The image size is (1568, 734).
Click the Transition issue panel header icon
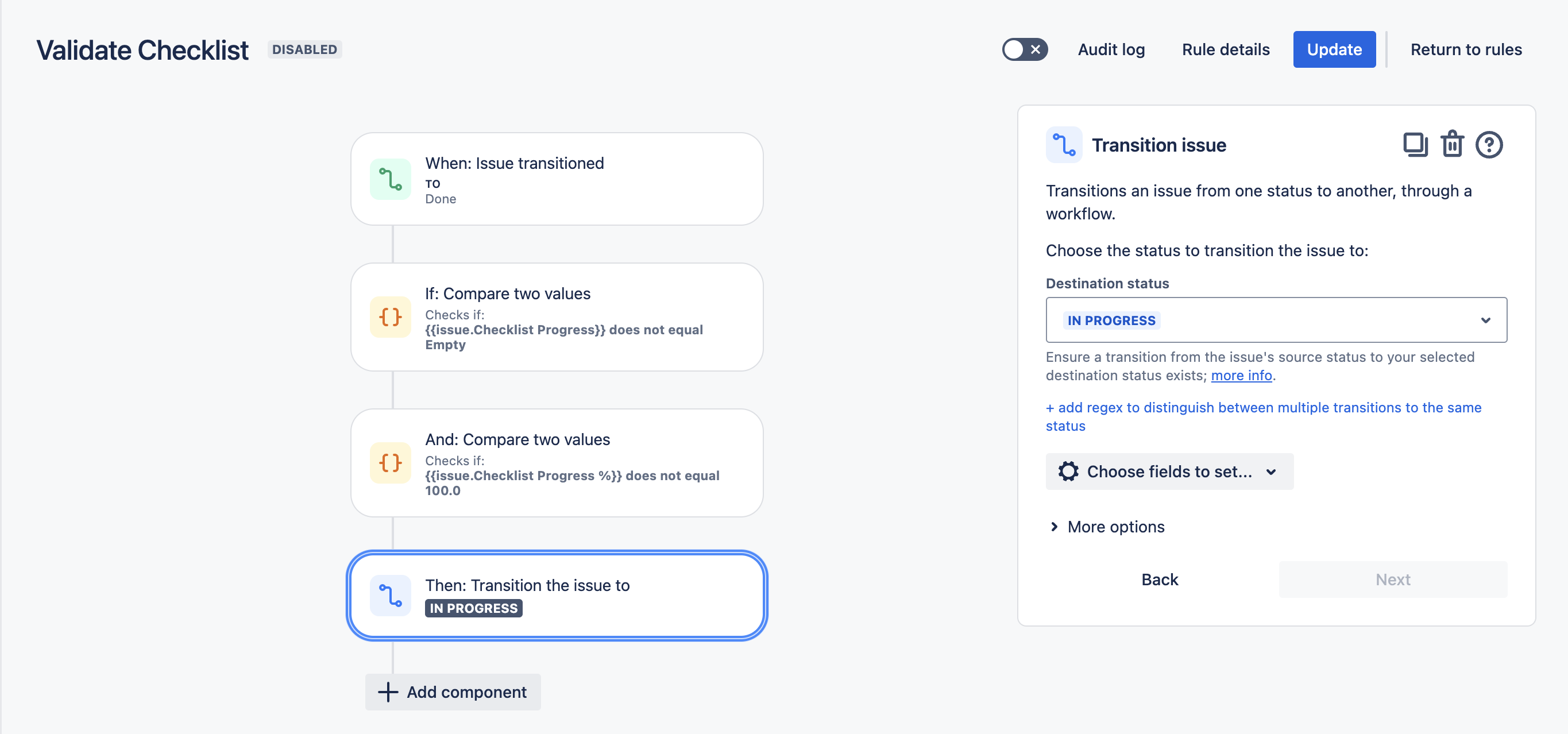tap(1063, 144)
